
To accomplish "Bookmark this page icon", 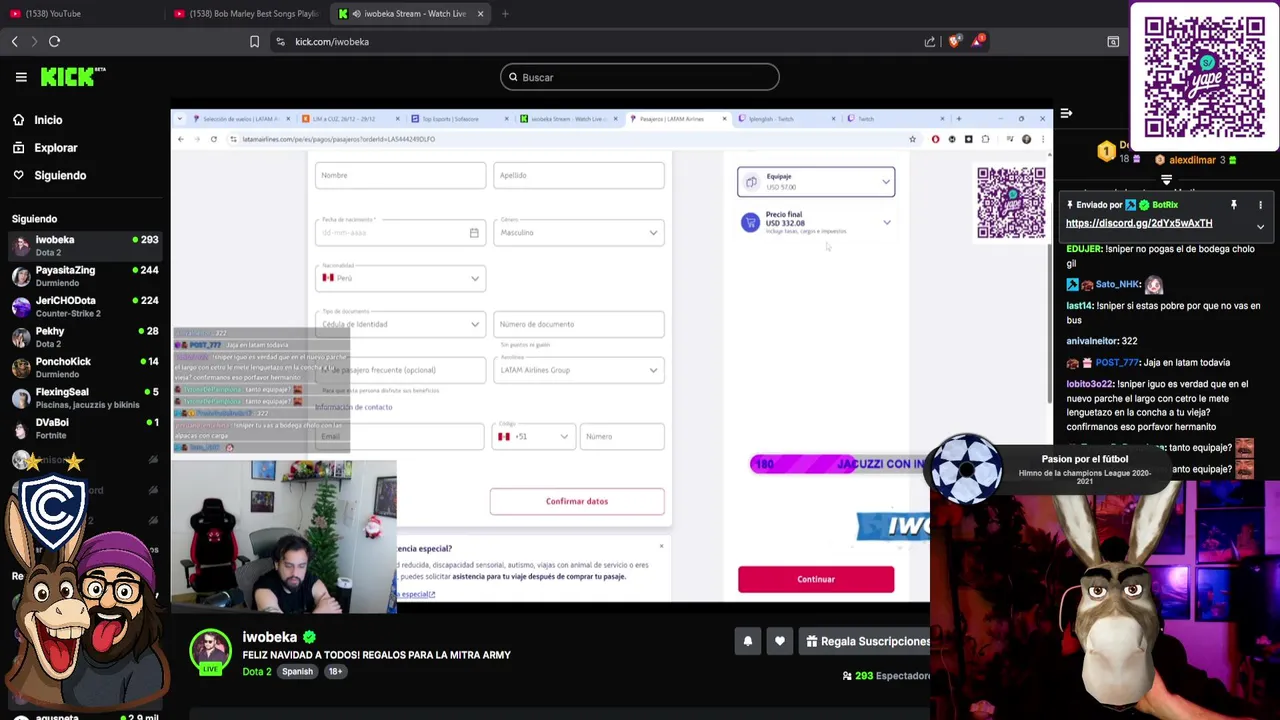I will coord(254,41).
